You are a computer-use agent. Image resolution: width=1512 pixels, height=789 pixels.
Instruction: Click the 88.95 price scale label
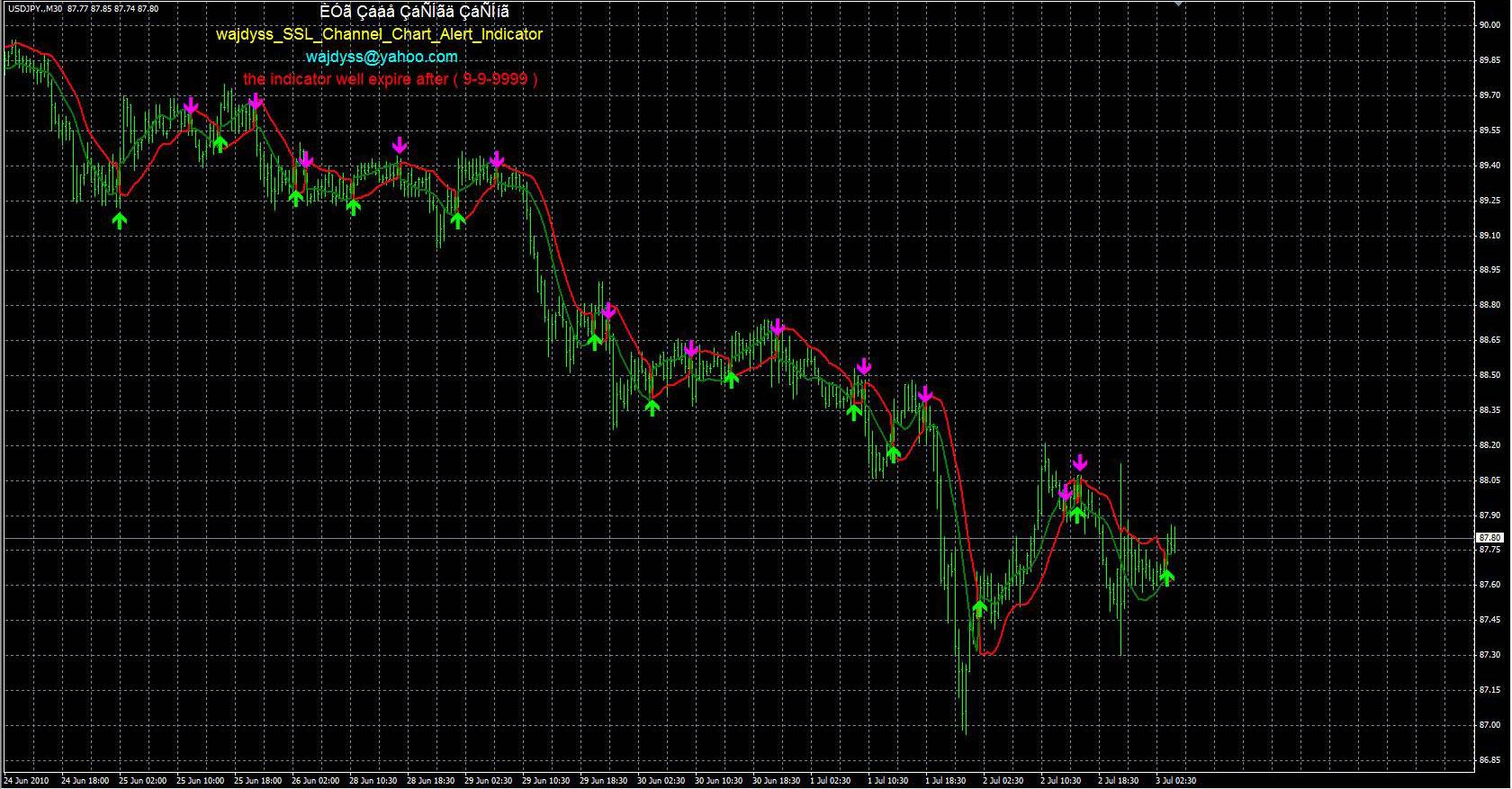(1489, 270)
